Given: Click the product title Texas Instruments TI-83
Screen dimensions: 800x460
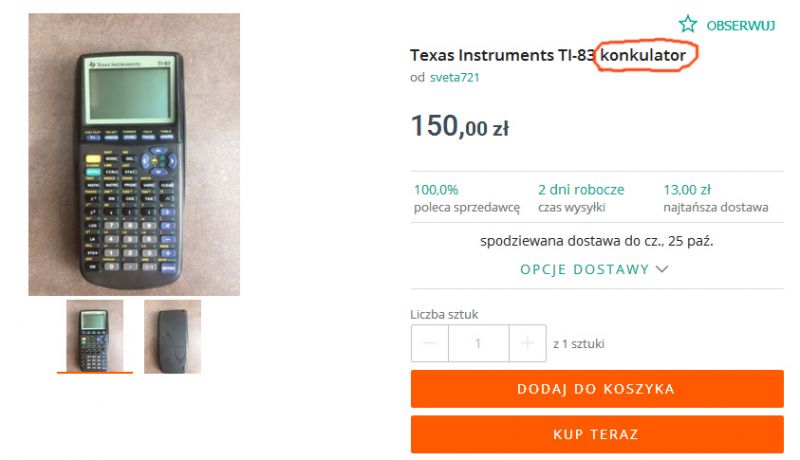Looking at the screenshot, I should point(503,55).
